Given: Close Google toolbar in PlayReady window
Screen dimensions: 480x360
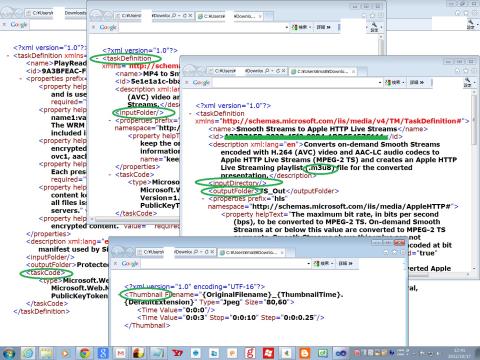Looking at the screenshot, I should [x=4, y=24].
